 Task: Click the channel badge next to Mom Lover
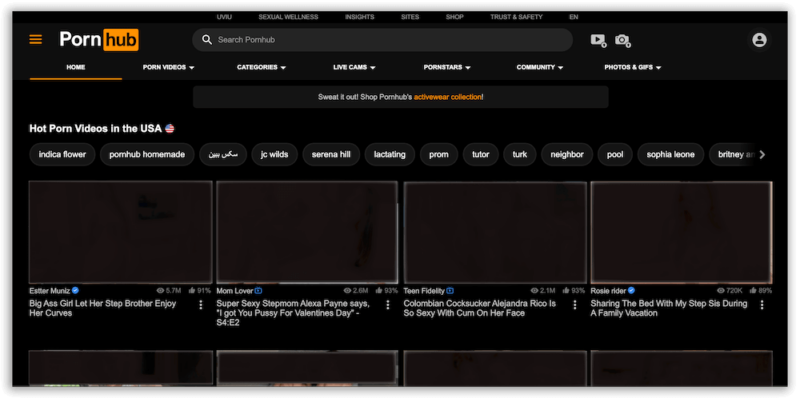tap(258, 291)
